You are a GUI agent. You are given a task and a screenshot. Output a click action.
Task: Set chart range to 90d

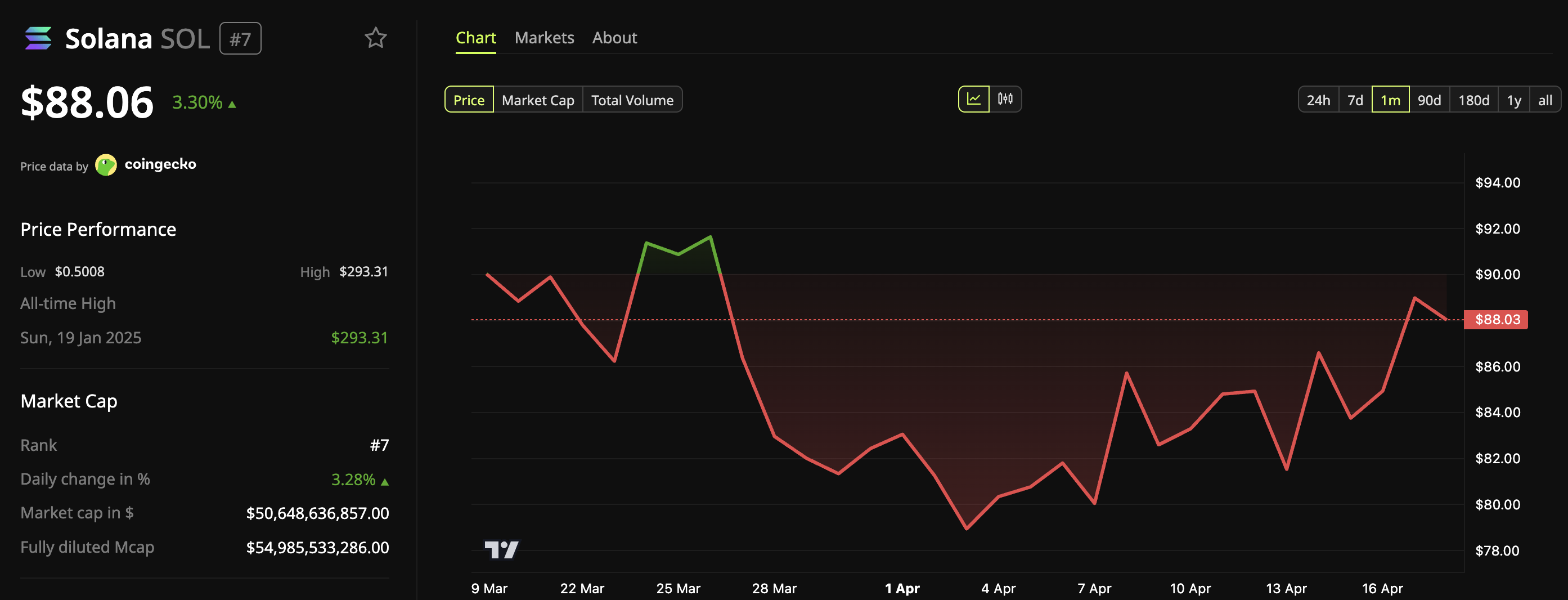tap(1429, 100)
